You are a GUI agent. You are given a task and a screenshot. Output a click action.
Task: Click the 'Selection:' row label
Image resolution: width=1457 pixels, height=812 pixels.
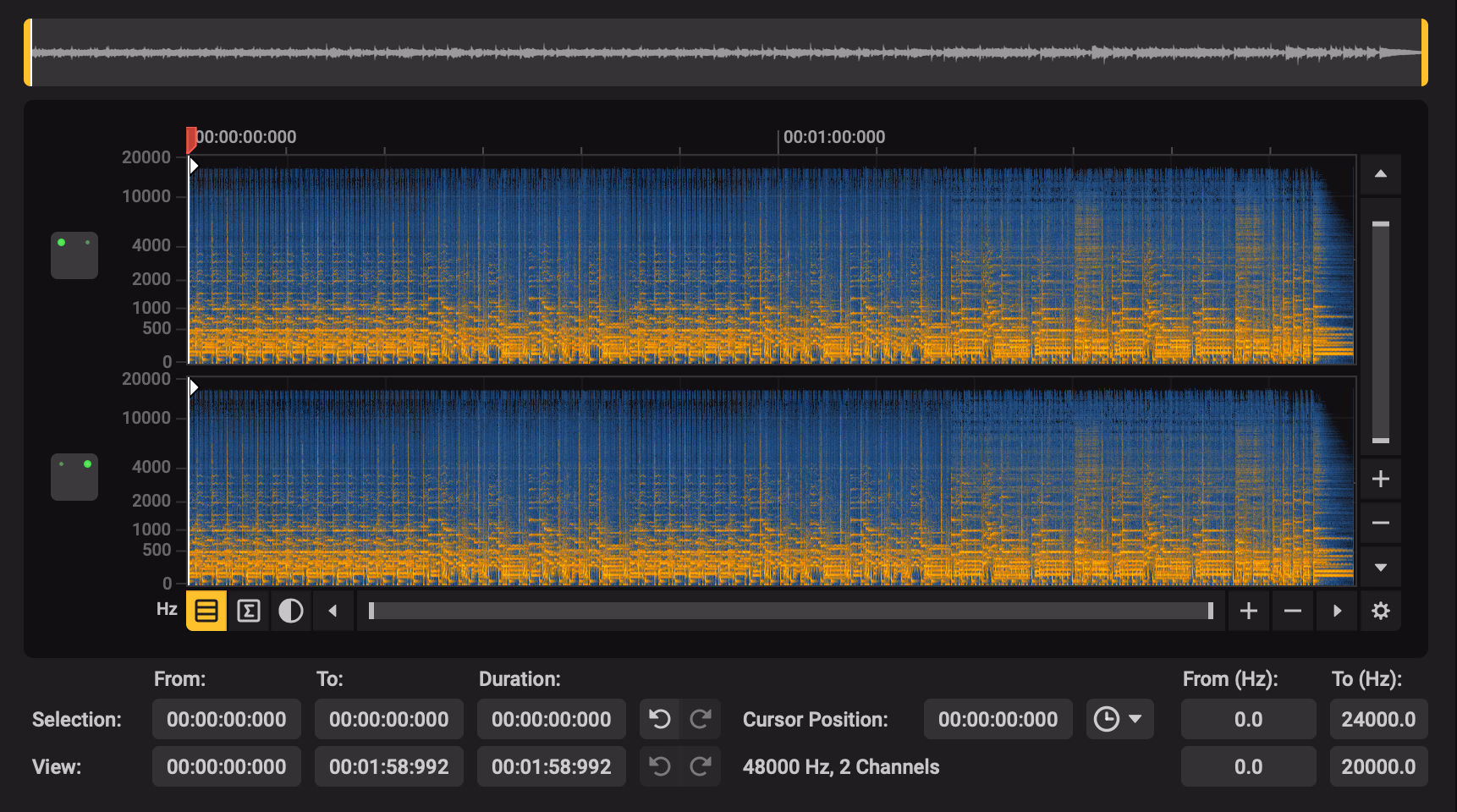pos(77,719)
